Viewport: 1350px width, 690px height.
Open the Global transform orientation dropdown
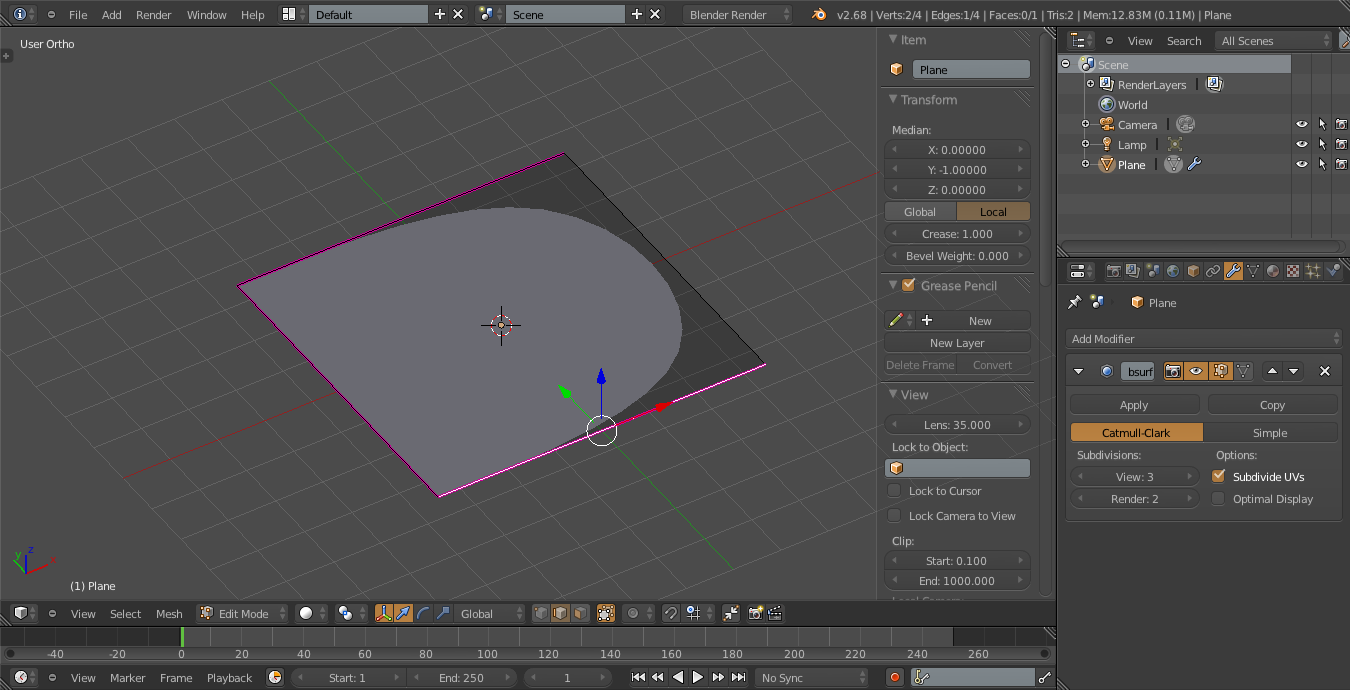coord(490,613)
